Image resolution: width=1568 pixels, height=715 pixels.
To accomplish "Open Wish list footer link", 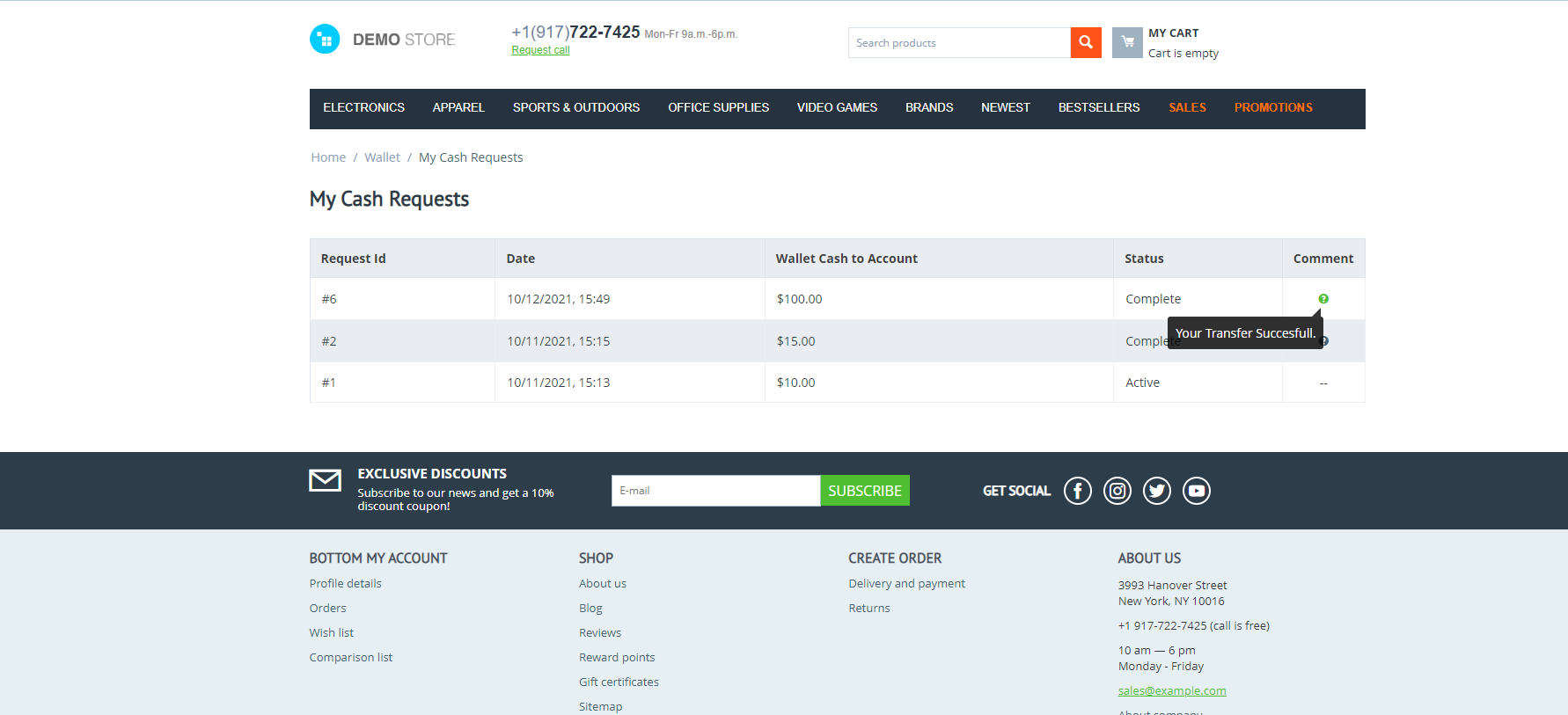I will point(331,632).
